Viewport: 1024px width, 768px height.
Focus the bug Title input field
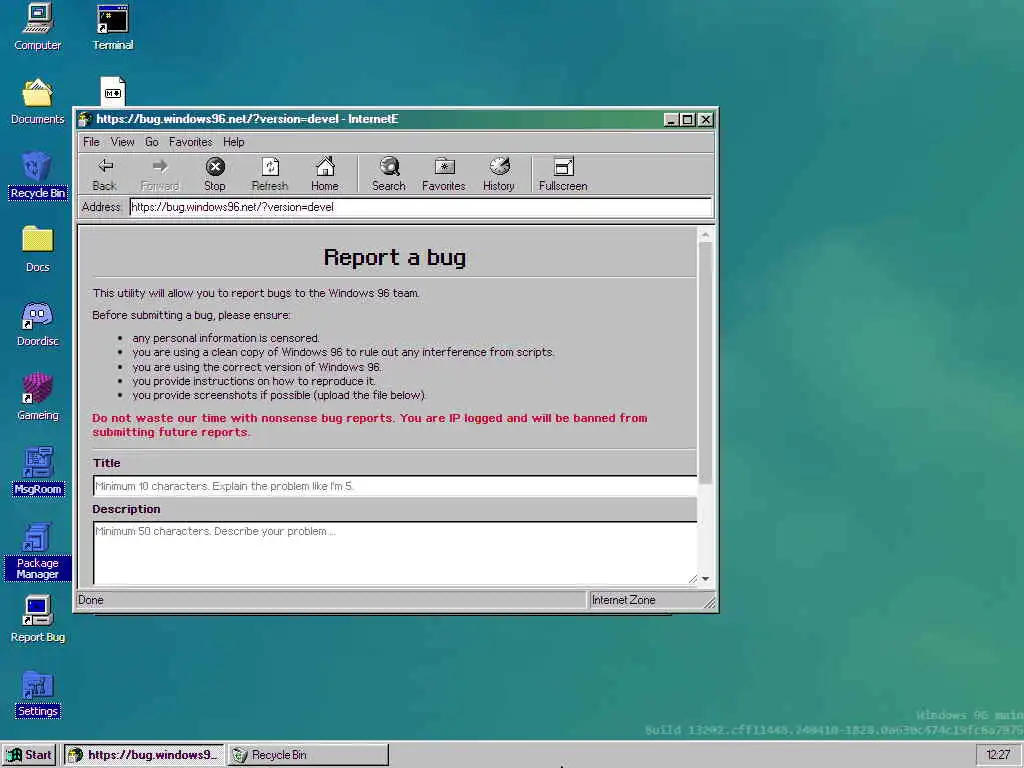(395, 486)
